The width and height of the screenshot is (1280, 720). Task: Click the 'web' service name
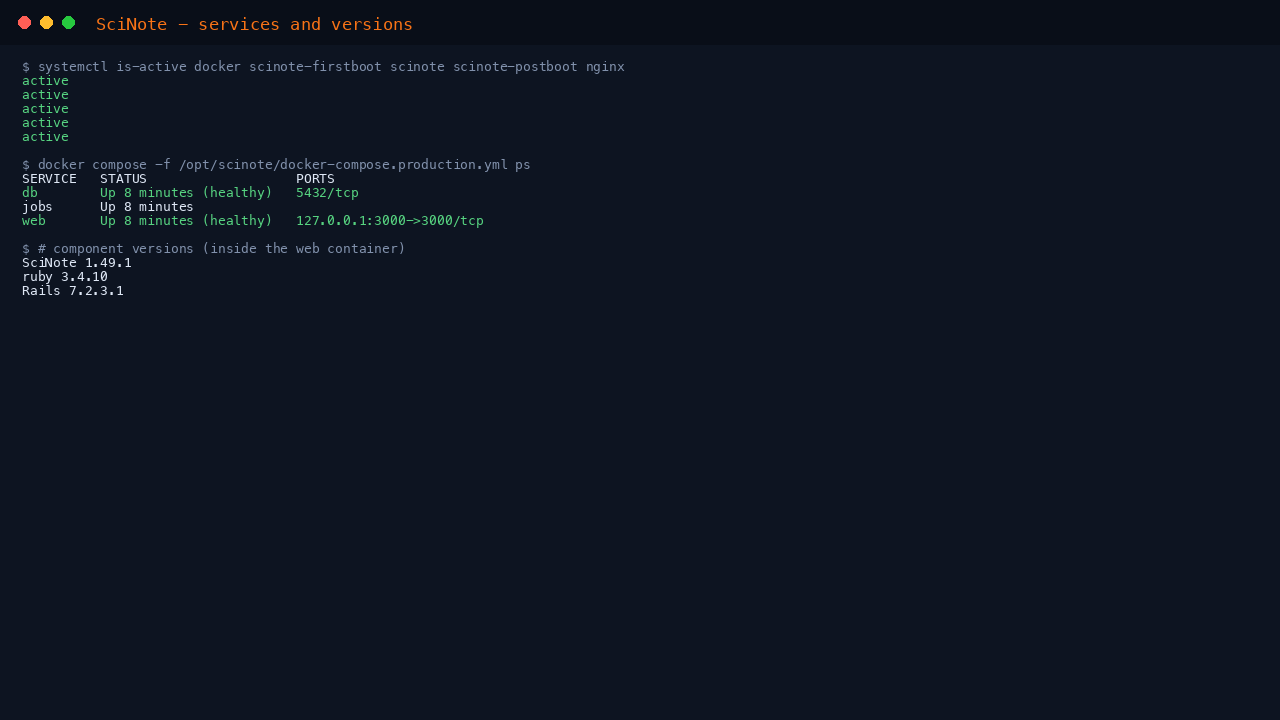point(34,221)
